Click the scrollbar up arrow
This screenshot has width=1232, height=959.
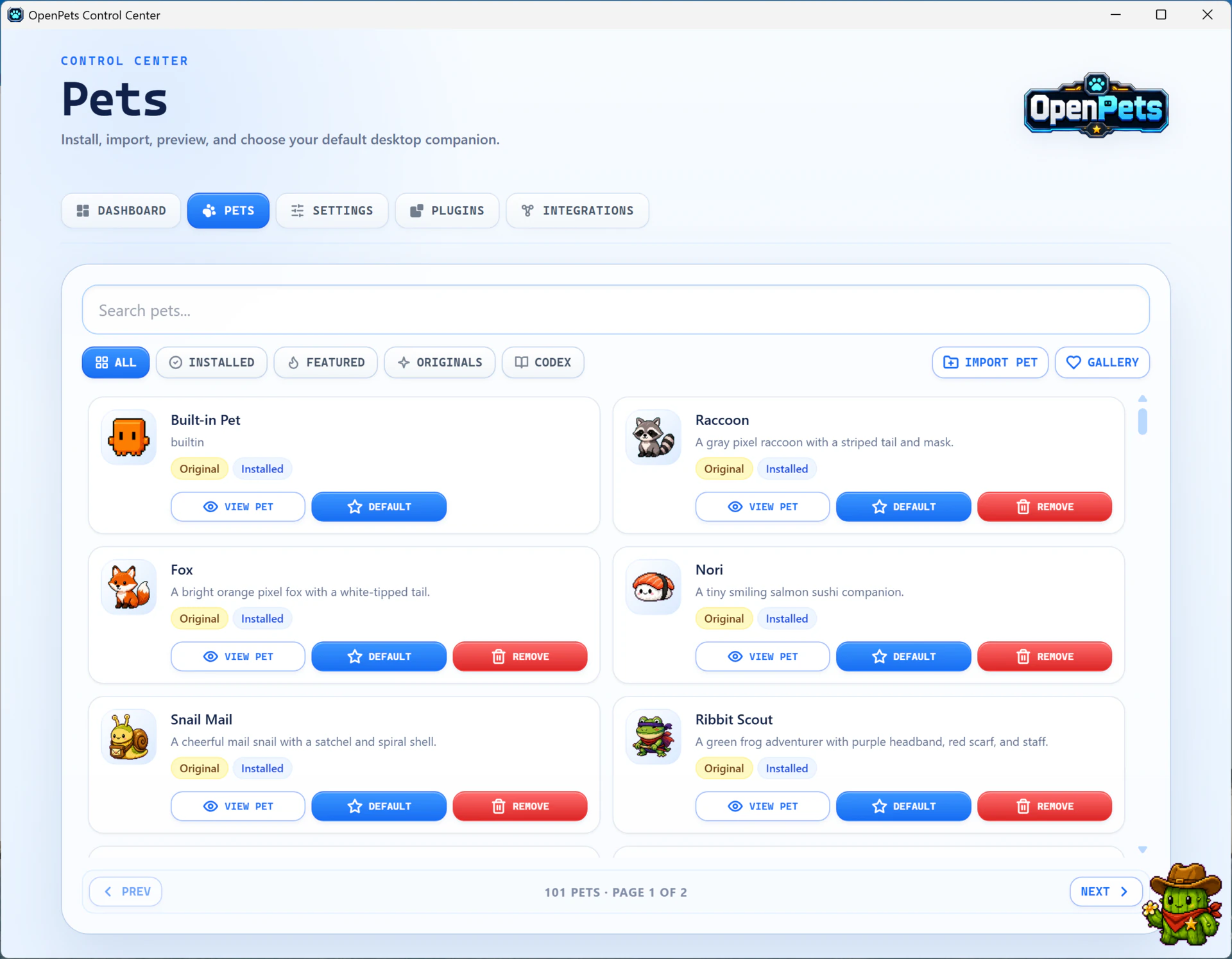pos(1142,399)
